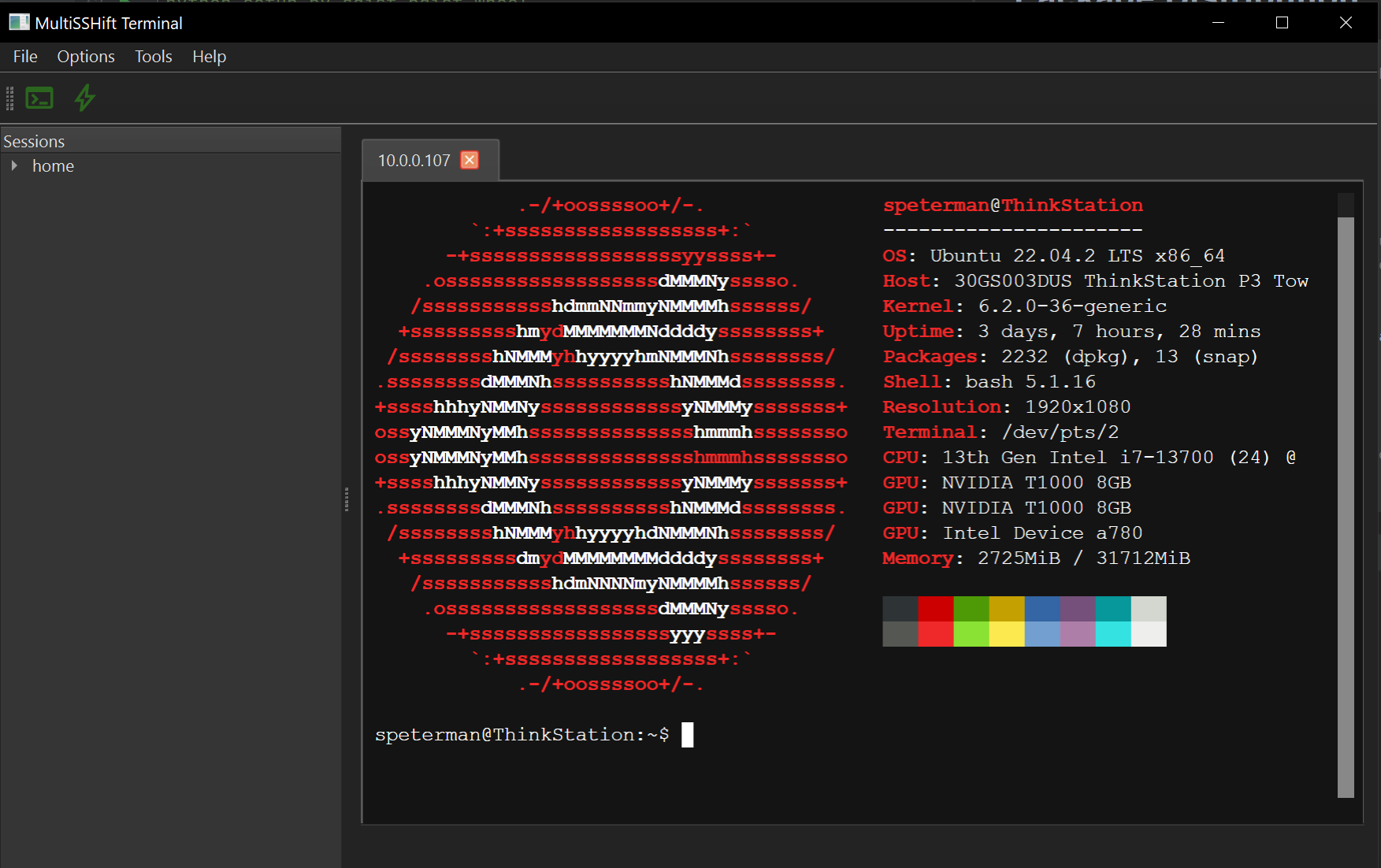The width and height of the screenshot is (1381, 868).
Task: Minimize the MultiSSHift Terminal window
Action: pos(1219,23)
